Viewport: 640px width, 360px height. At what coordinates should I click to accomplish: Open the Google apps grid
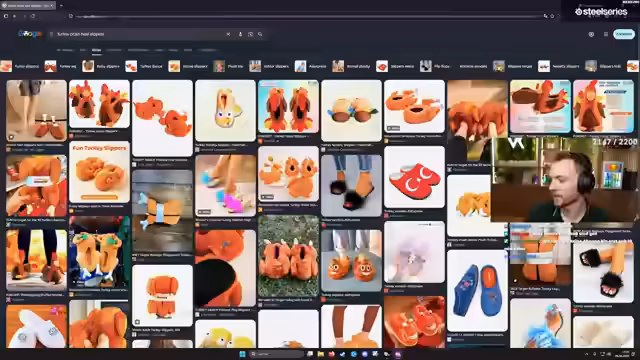[606, 34]
